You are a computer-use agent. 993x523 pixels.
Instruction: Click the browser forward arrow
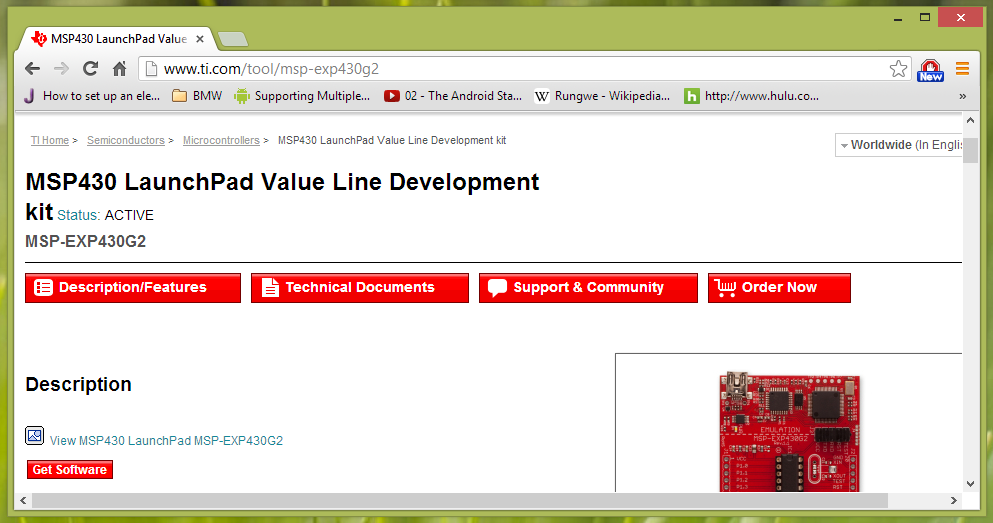61,68
